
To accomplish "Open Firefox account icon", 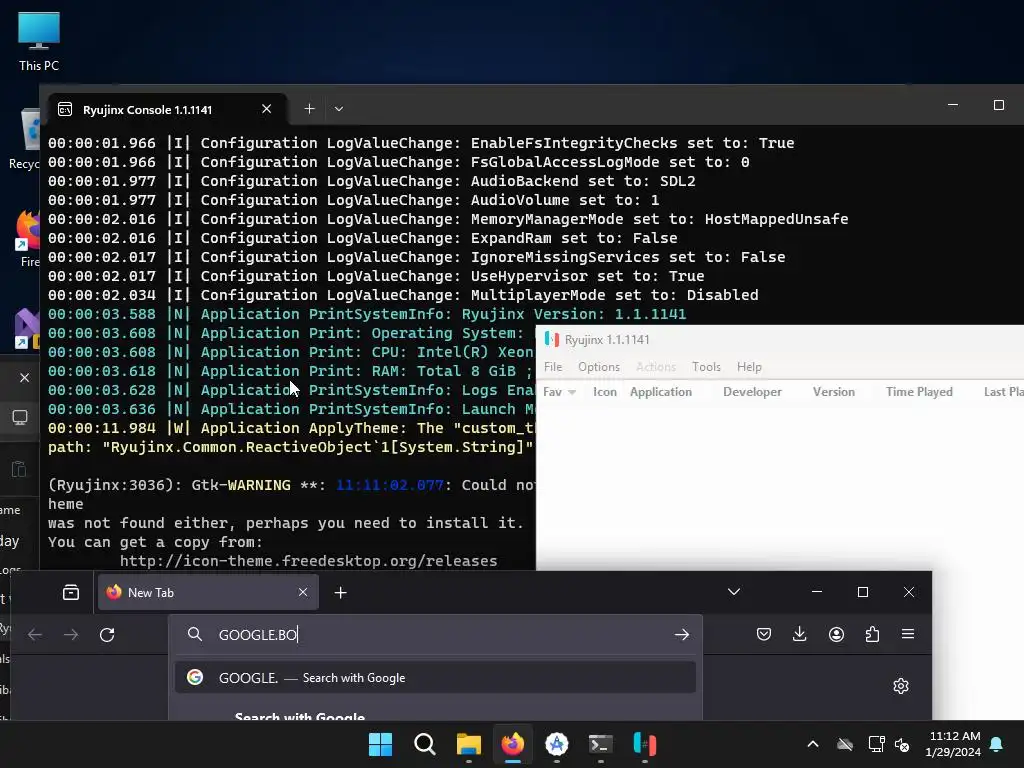I will pos(837,634).
